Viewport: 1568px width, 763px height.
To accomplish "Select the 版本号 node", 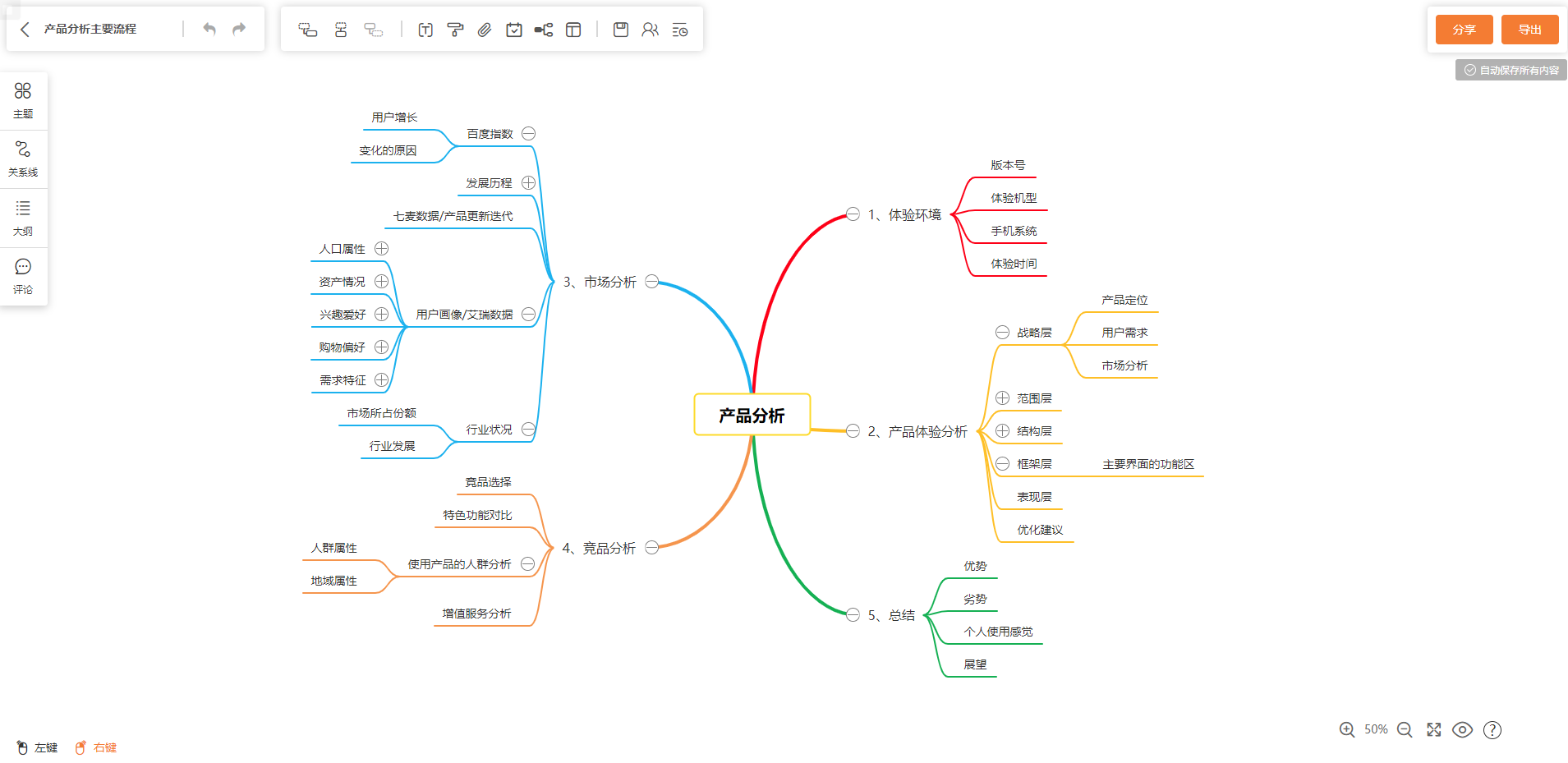I will [1008, 165].
